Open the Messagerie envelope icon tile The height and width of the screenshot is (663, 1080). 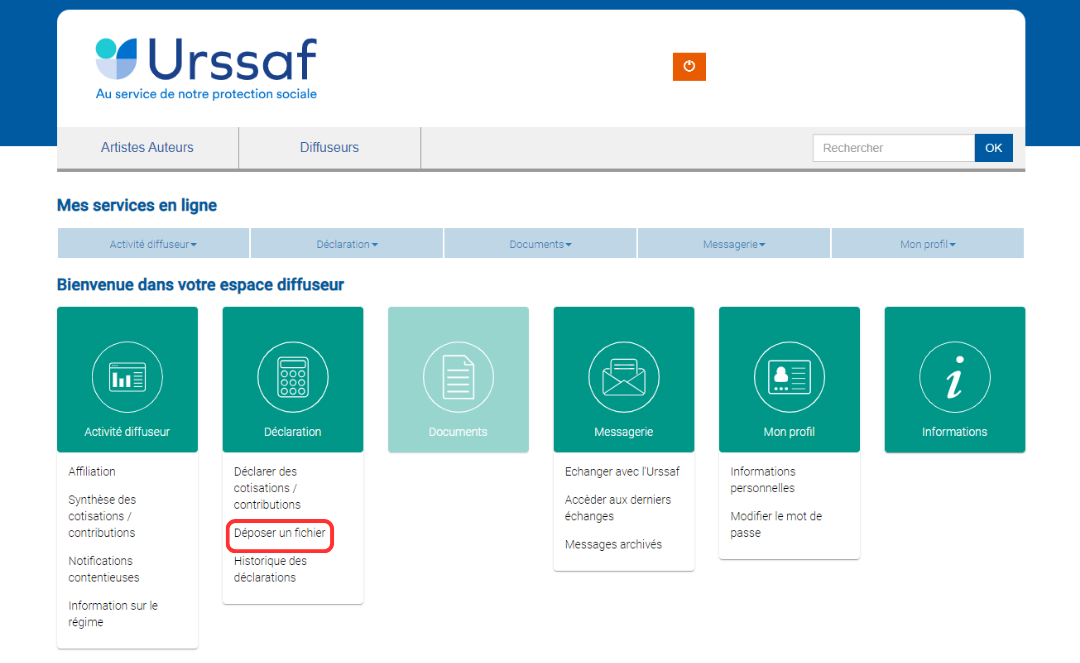pyautogui.click(x=623, y=379)
